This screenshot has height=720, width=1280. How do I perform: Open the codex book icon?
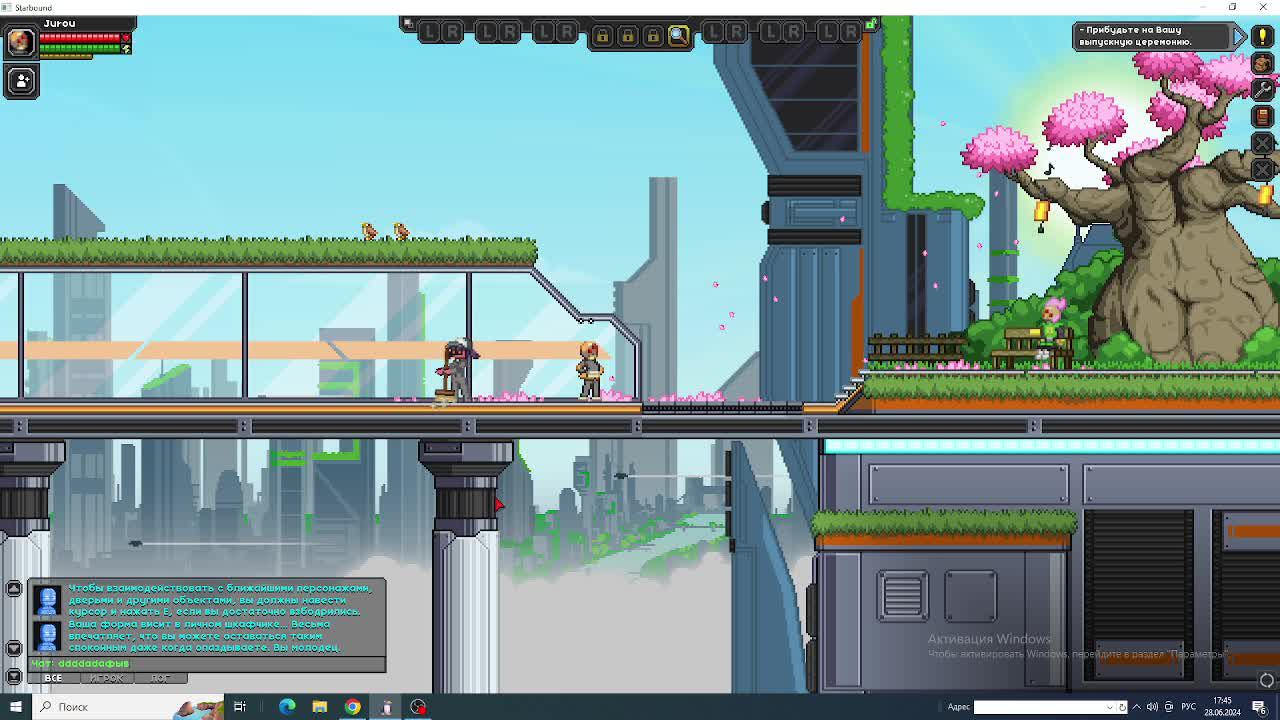tap(1262, 116)
